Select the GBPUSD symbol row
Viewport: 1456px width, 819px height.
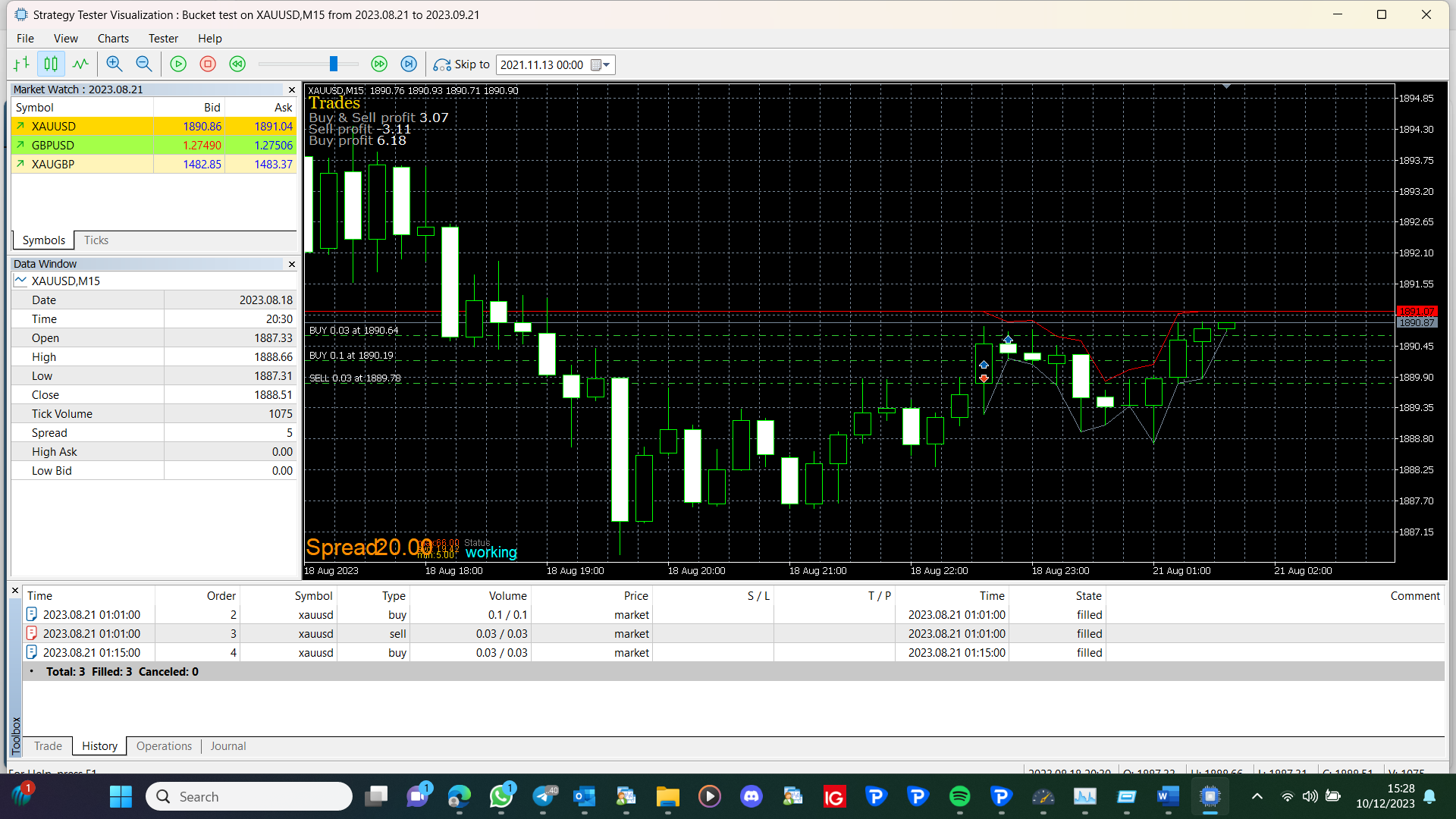point(154,146)
